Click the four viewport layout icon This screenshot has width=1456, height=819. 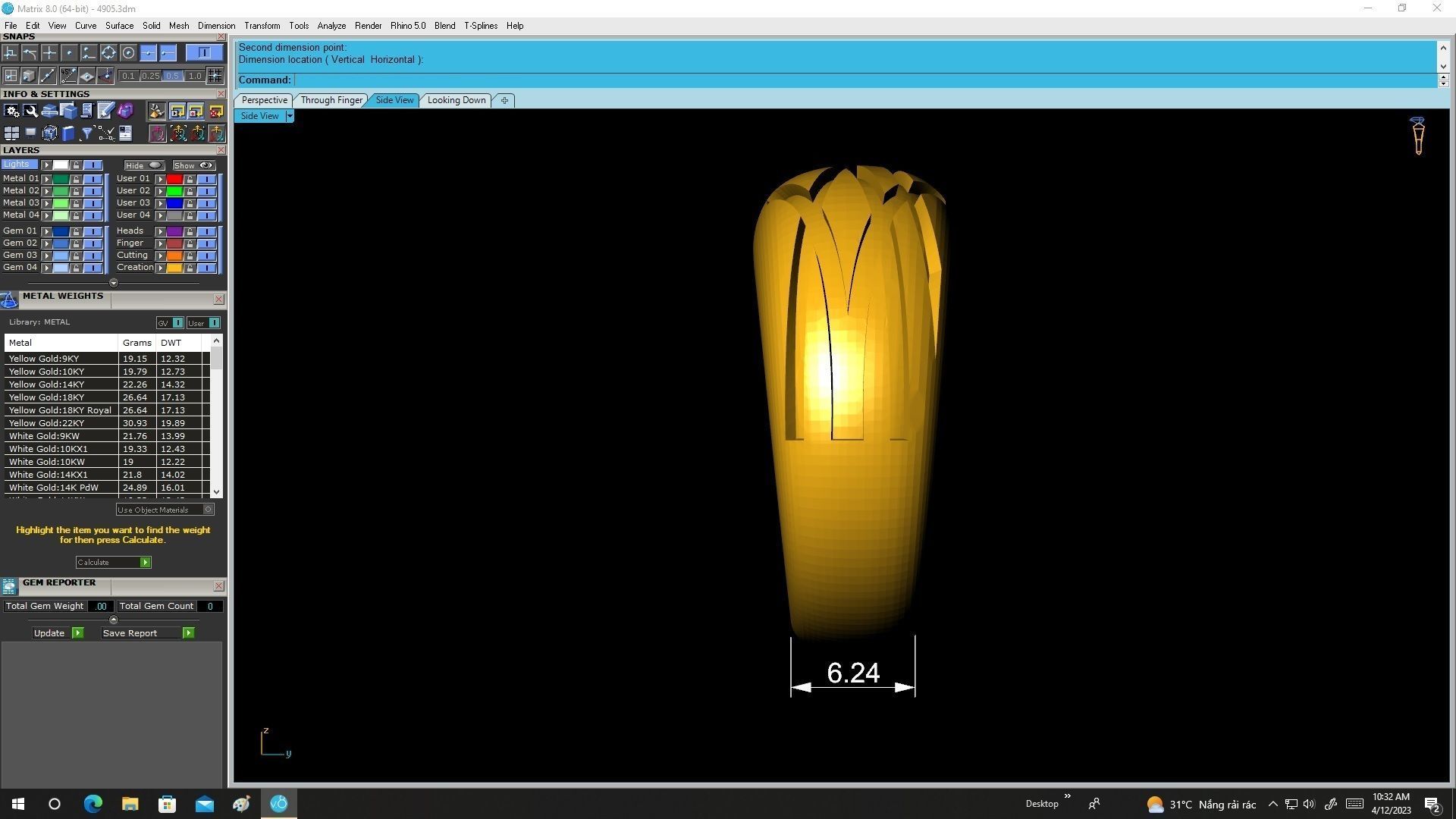(11, 134)
